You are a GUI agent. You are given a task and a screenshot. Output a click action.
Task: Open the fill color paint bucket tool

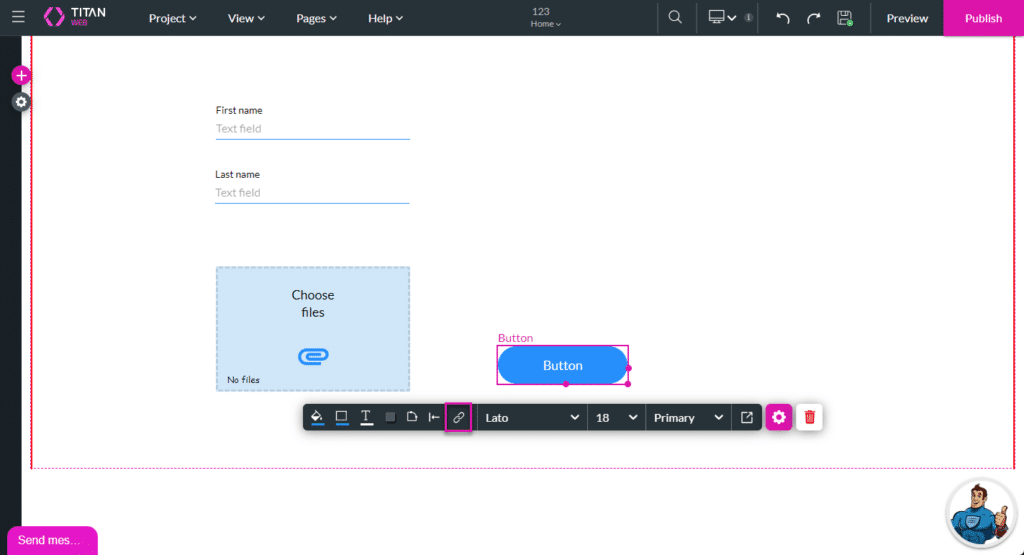(x=317, y=417)
